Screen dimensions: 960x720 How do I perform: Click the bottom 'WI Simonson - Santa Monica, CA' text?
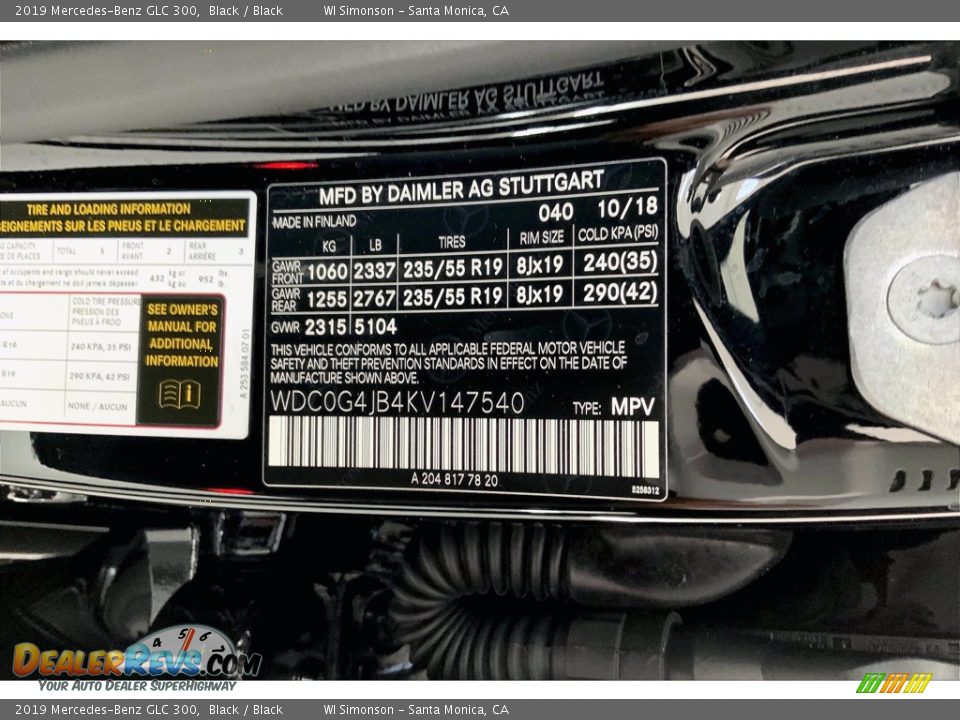click(x=416, y=710)
